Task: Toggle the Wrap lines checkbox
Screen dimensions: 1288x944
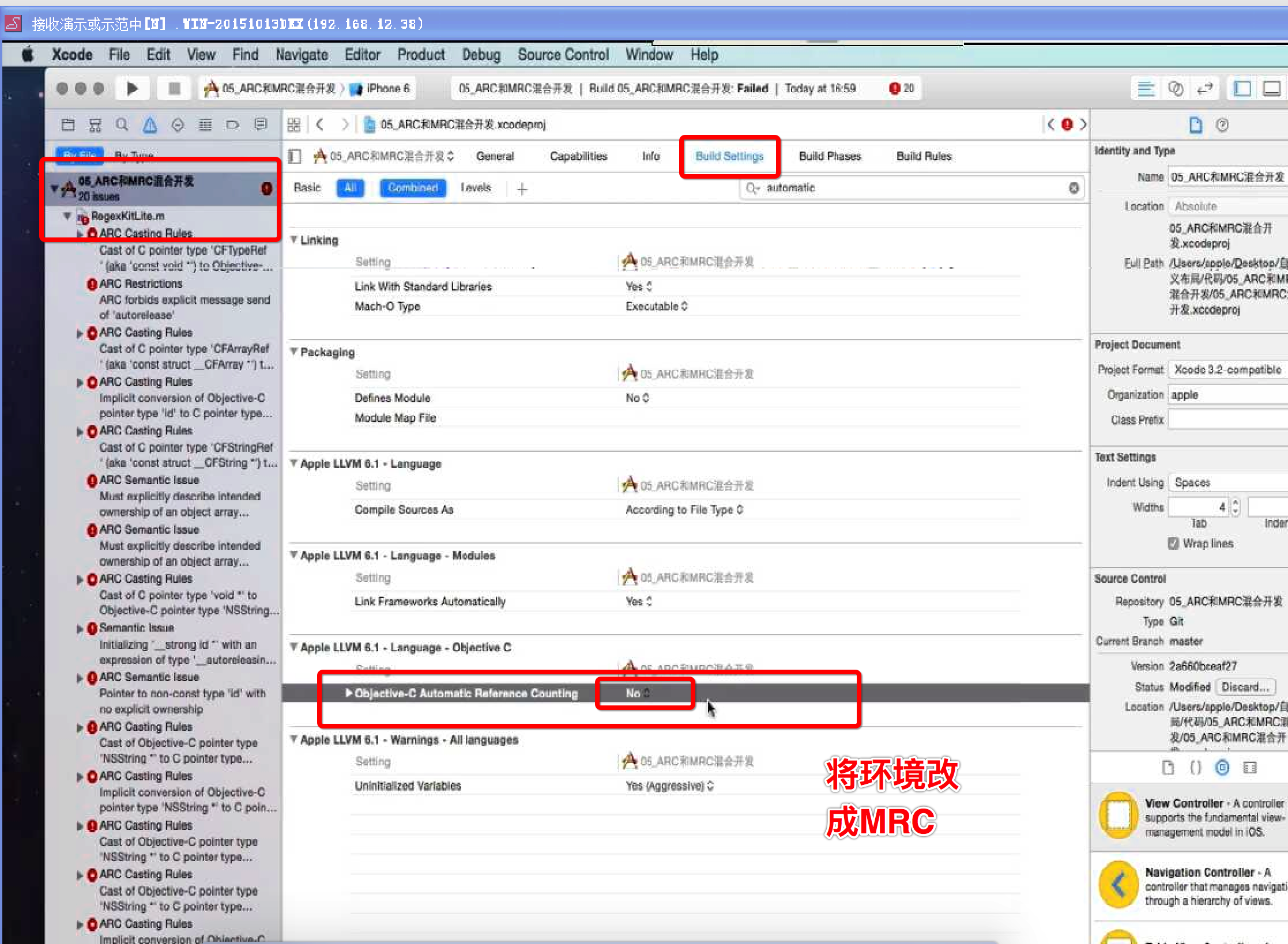Action: click(x=1173, y=543)
